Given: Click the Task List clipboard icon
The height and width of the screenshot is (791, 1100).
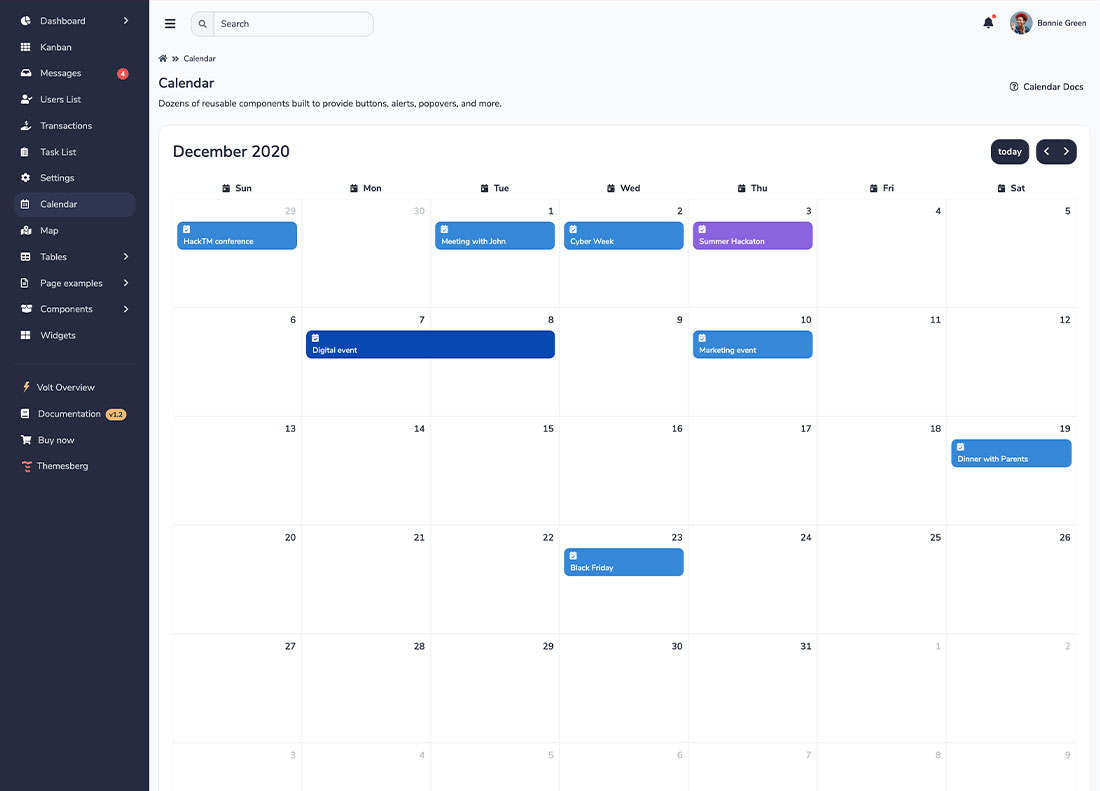Looking at the screenshot, I should pos(25,152).
